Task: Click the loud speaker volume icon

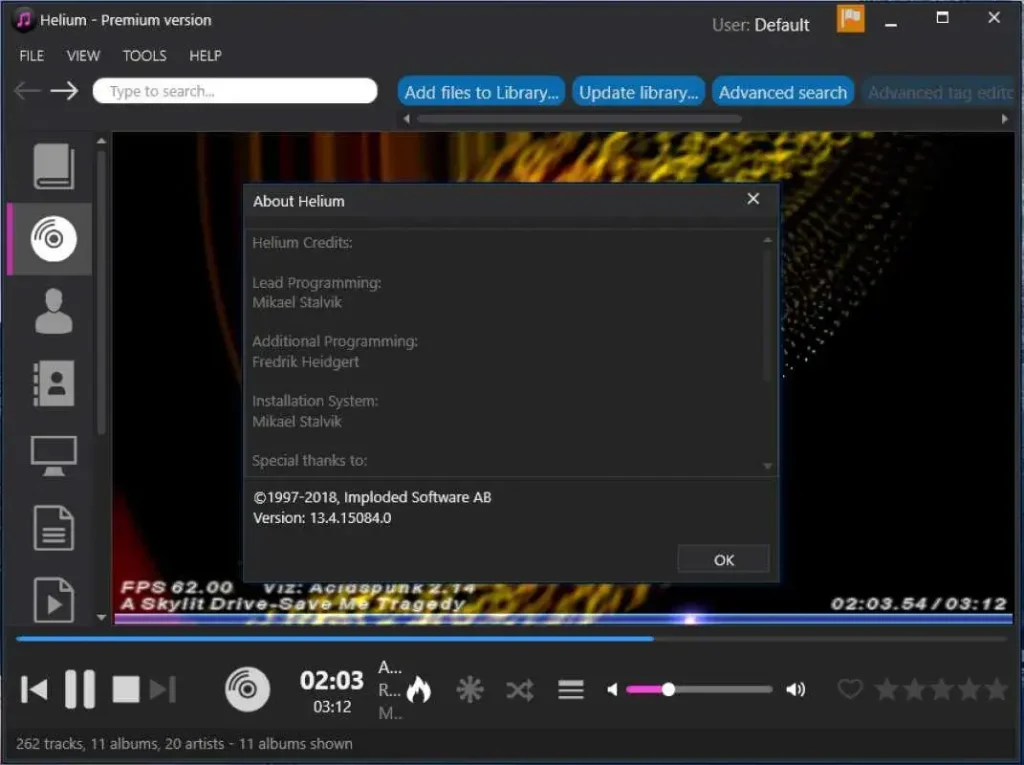Action: pos(795,689)
